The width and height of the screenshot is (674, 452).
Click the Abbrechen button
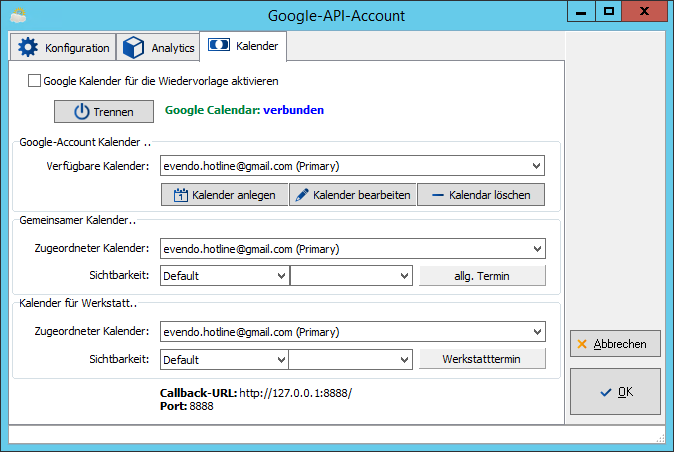tap(615, 344)
